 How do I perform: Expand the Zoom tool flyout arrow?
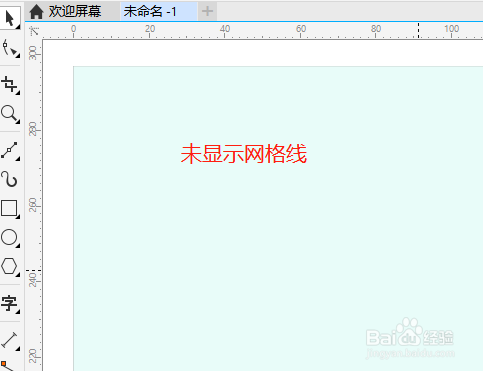click(x=18, y=122)
